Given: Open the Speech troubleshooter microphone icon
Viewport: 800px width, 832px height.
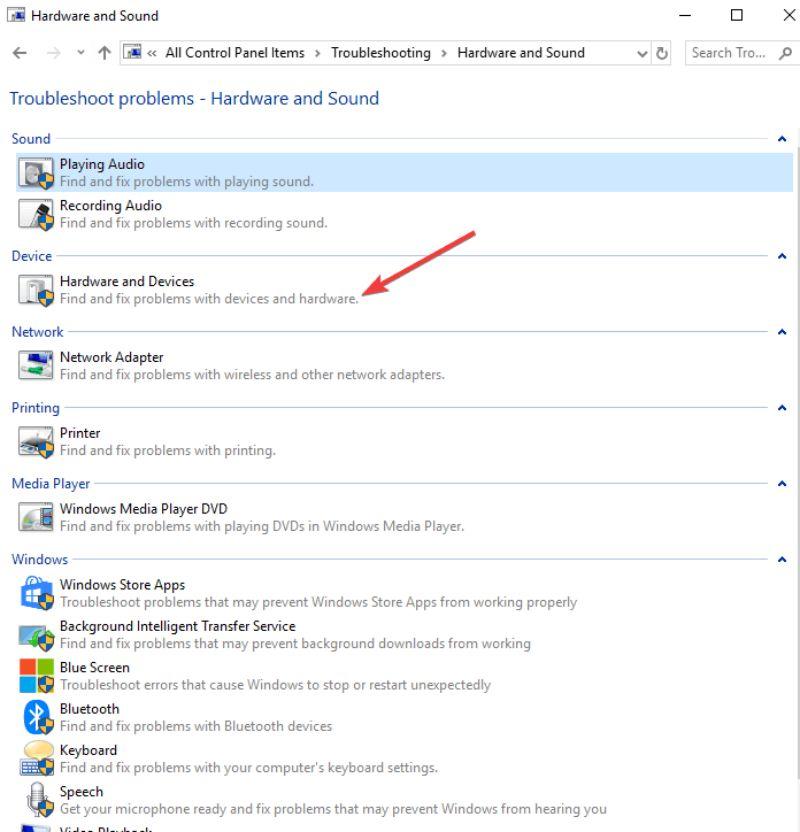Looking at the screenshot, I should [x=39, y=800].
